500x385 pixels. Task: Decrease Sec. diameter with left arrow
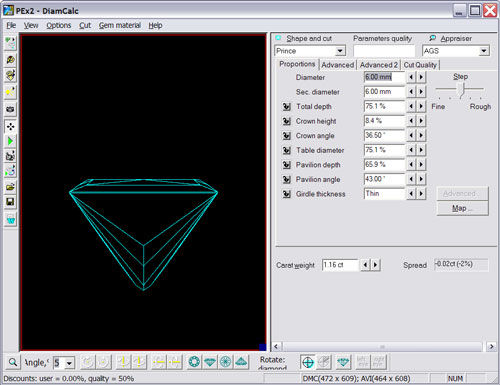click(411, 92)
